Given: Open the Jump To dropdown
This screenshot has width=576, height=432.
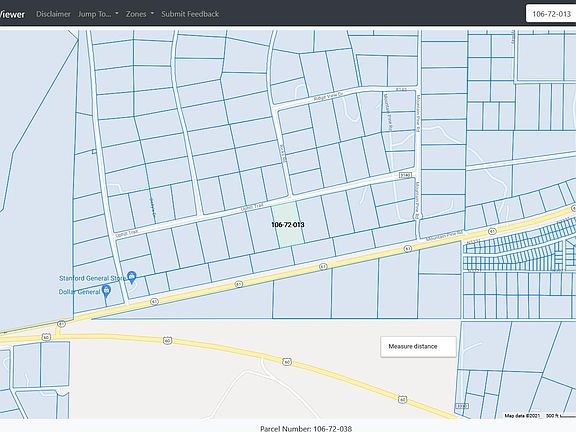Looking at the screenshot, I should point(98,14).
